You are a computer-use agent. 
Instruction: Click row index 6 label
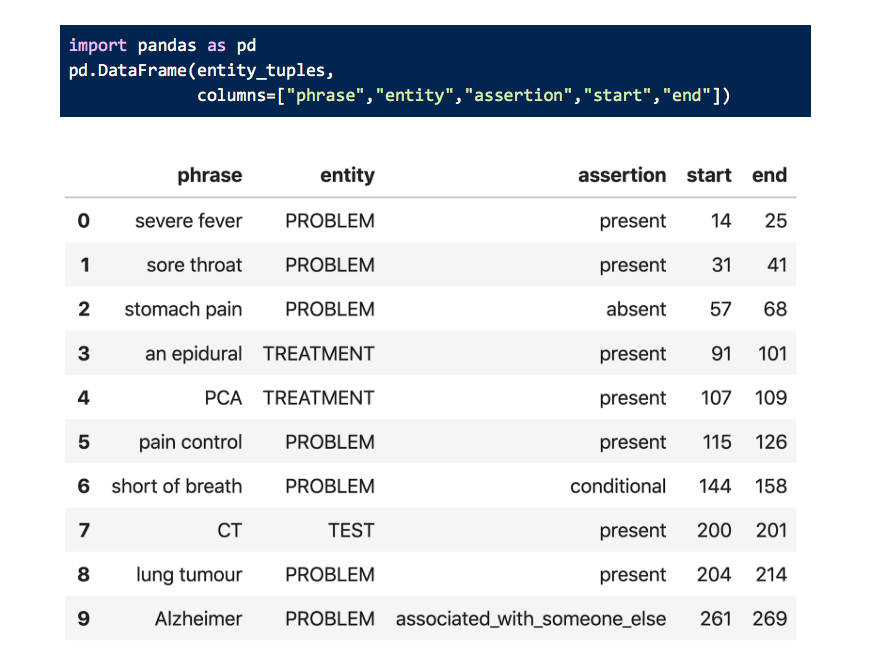pos(84,486)
